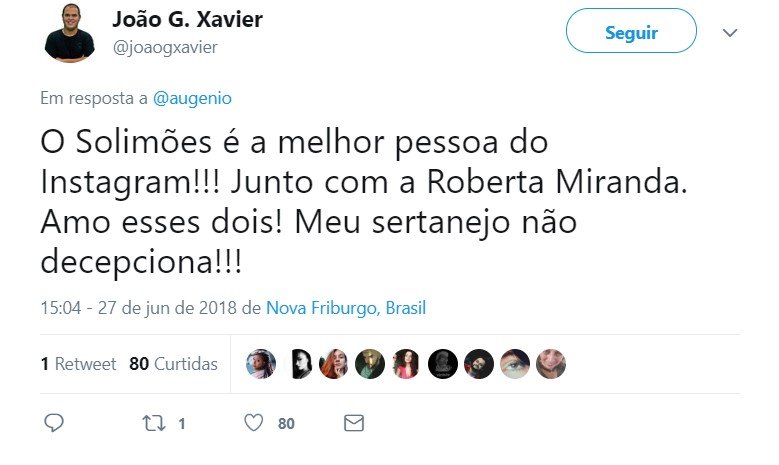
Task: Expand the chevron menu beside Seguir
Action: (730, 33)
